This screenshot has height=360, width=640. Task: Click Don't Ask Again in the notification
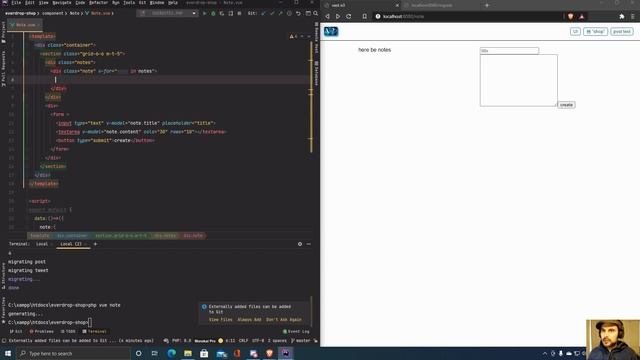tap(284, 320)
